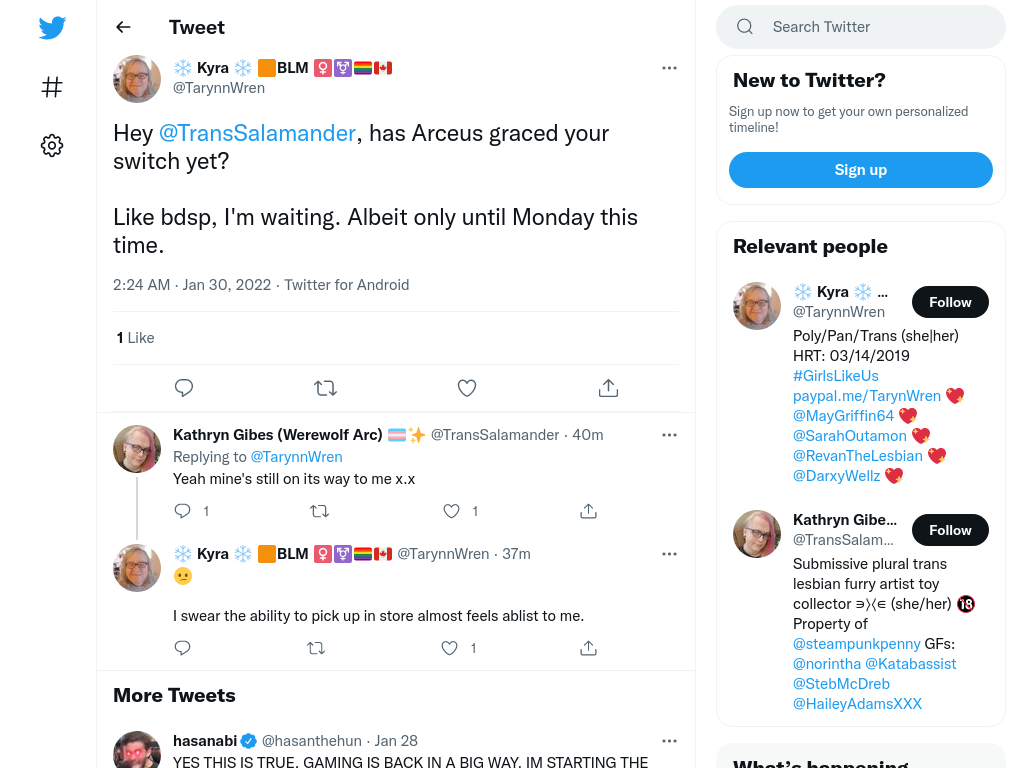The image size is (1024, 768).
Task: Share the main tweet via upload icon
Action: [x=608, y=388]
